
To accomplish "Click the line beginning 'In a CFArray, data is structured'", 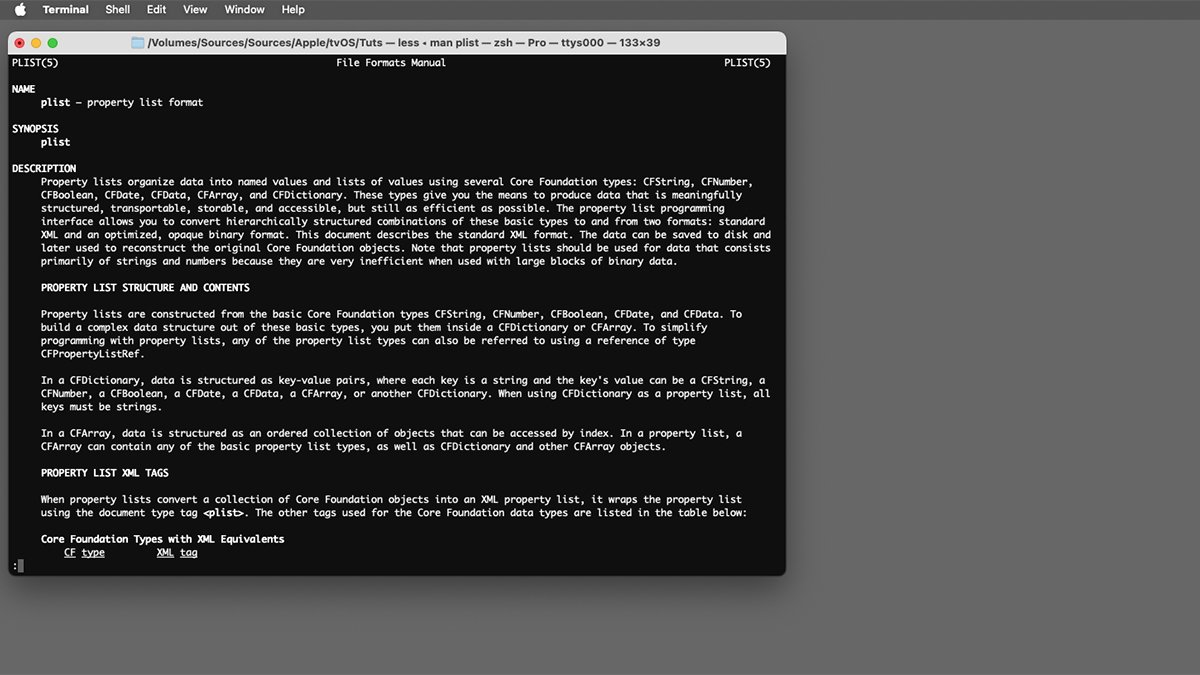I will pos(391,434).
